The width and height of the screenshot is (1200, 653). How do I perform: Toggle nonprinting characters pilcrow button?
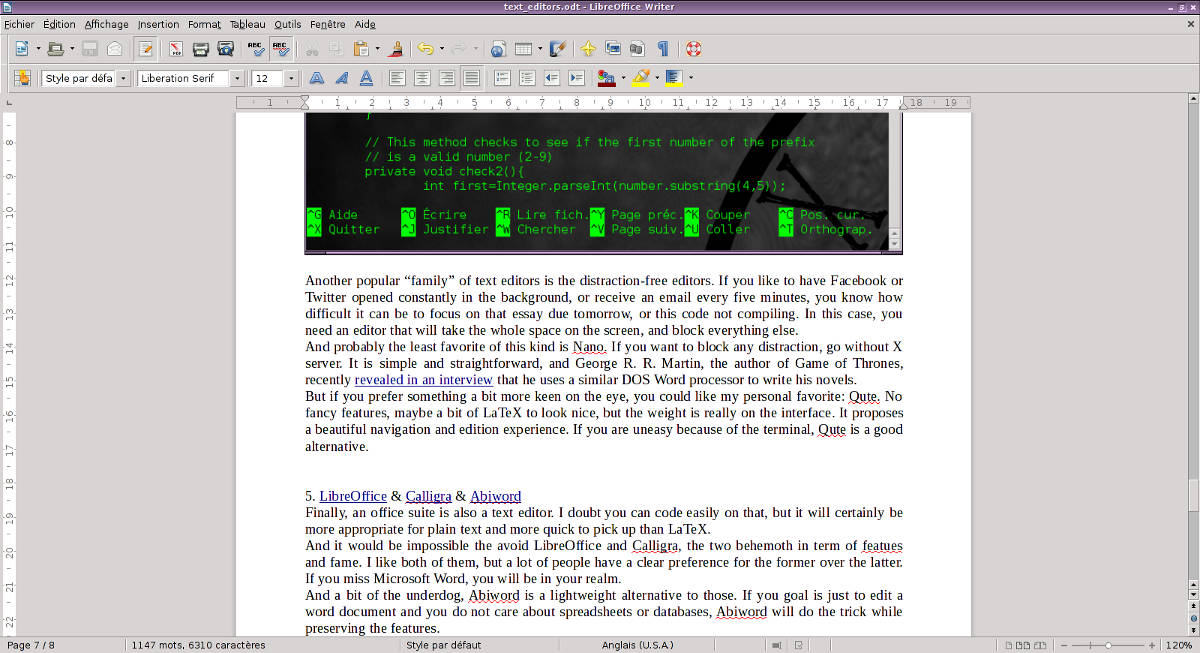(662, 48)
